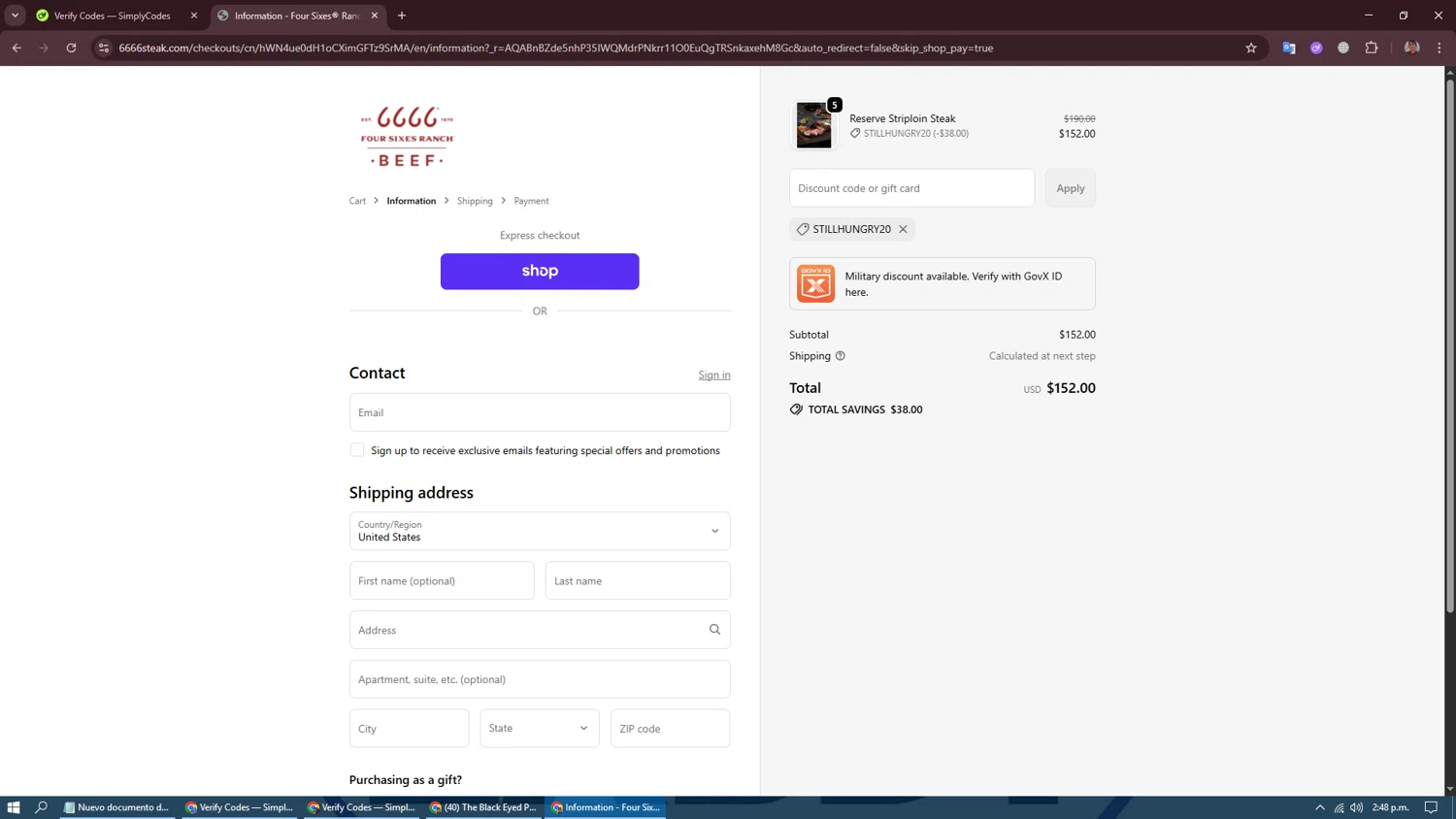The height and width of the screenshot is (819, 1456).
Task: Open the GovX ID military discount icon
Action: [x=815, y=283]
